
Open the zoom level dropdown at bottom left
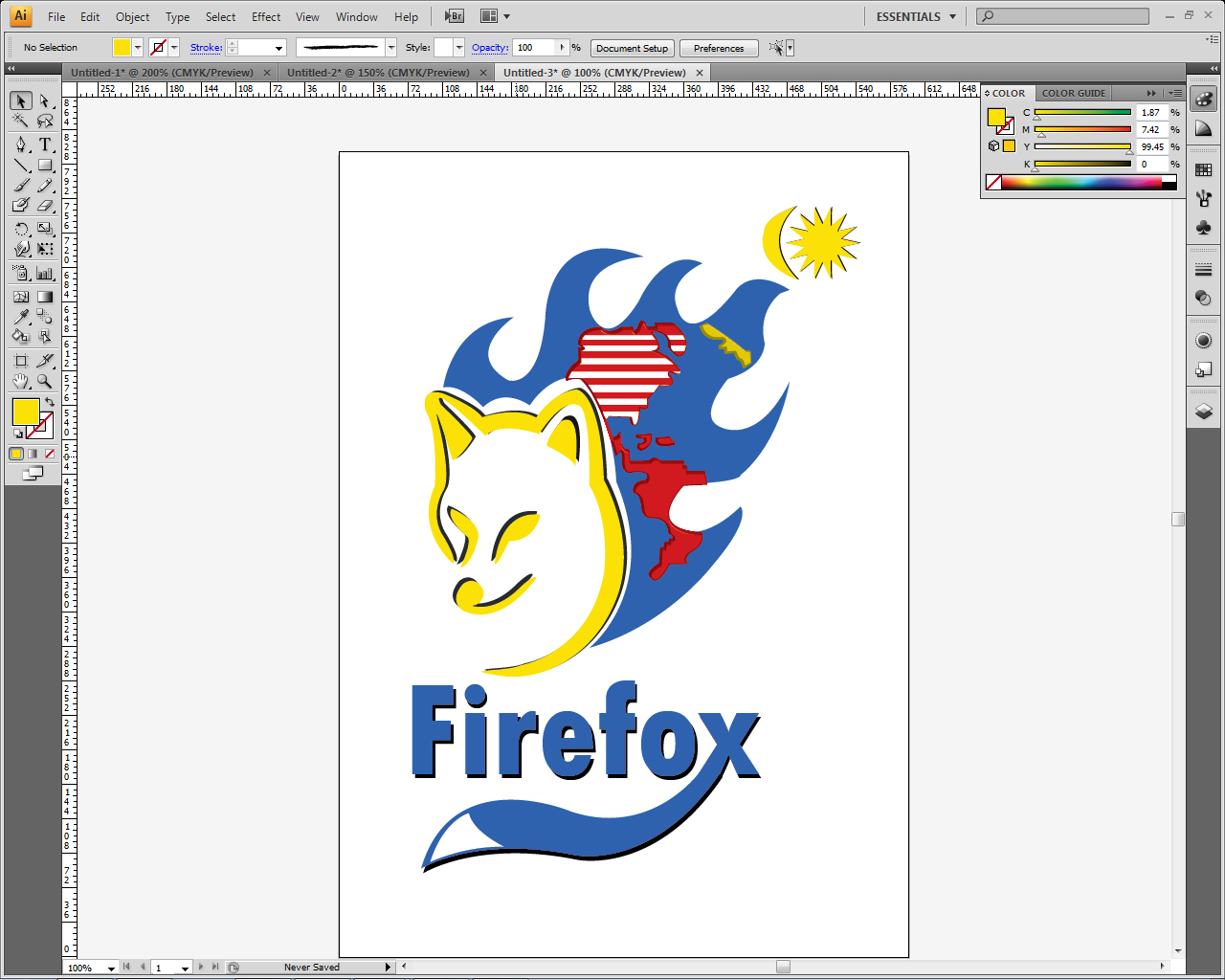tap(109, 968)
